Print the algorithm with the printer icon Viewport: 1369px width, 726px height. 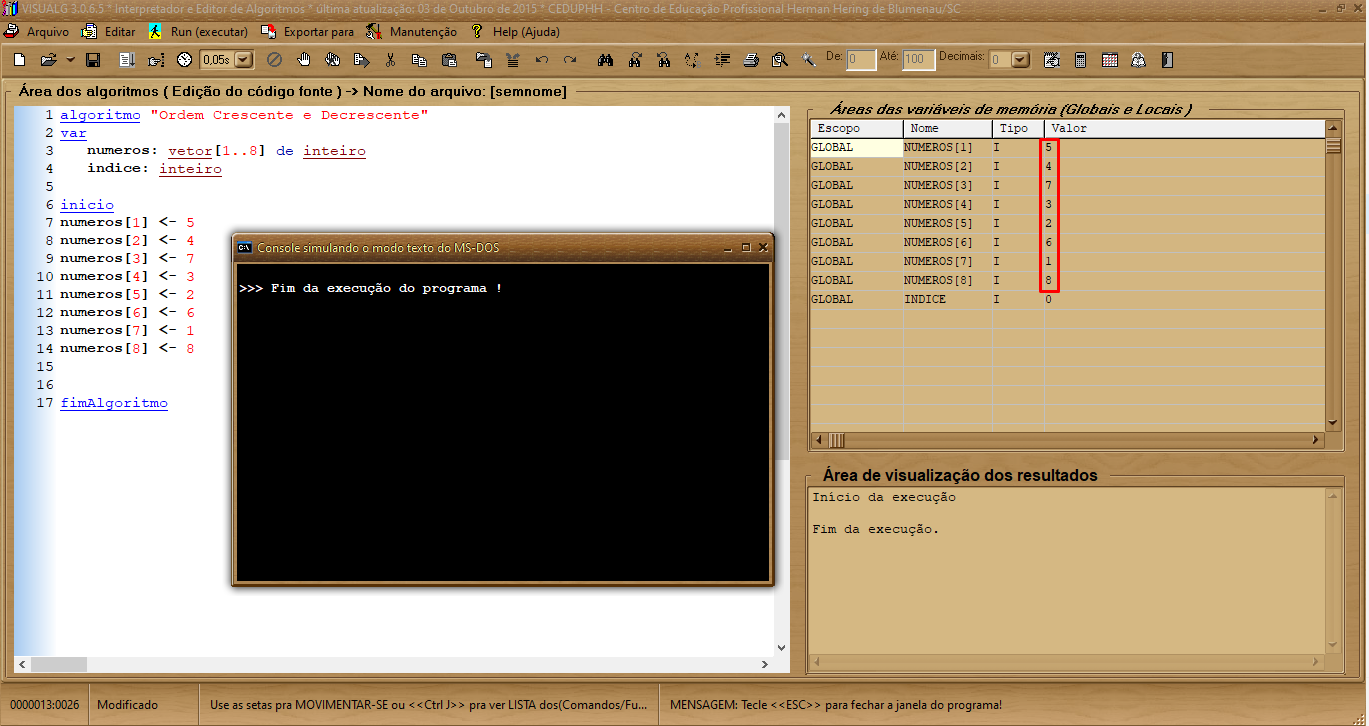(x=751, y=60)
